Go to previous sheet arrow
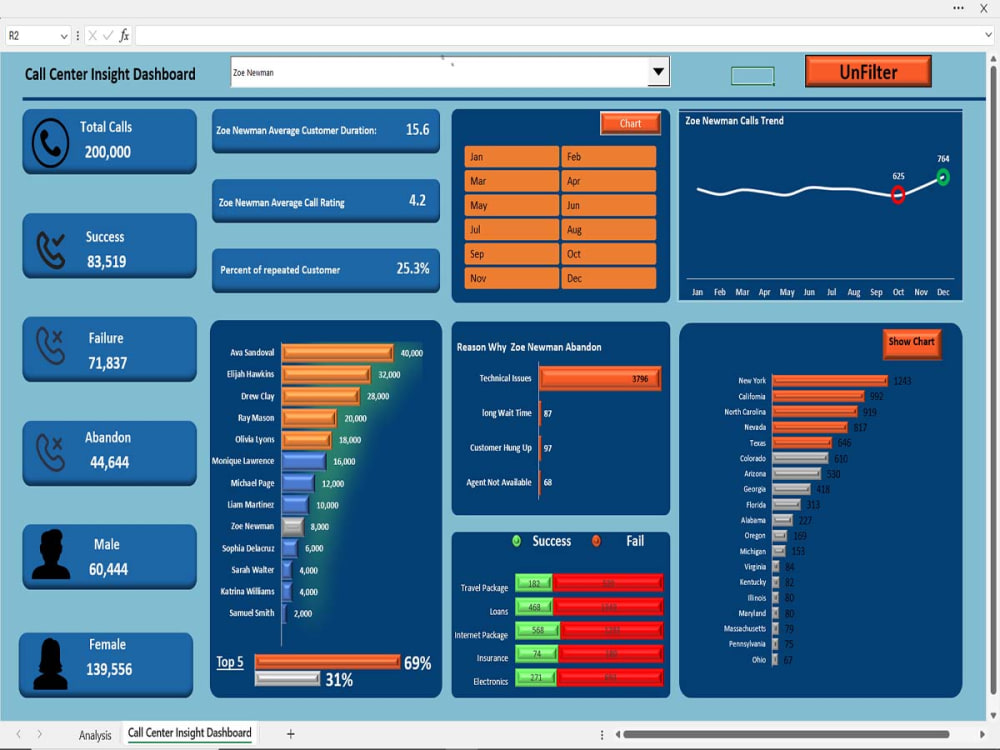Screen dimensions: 1000x750 click(x=18, y=734)
